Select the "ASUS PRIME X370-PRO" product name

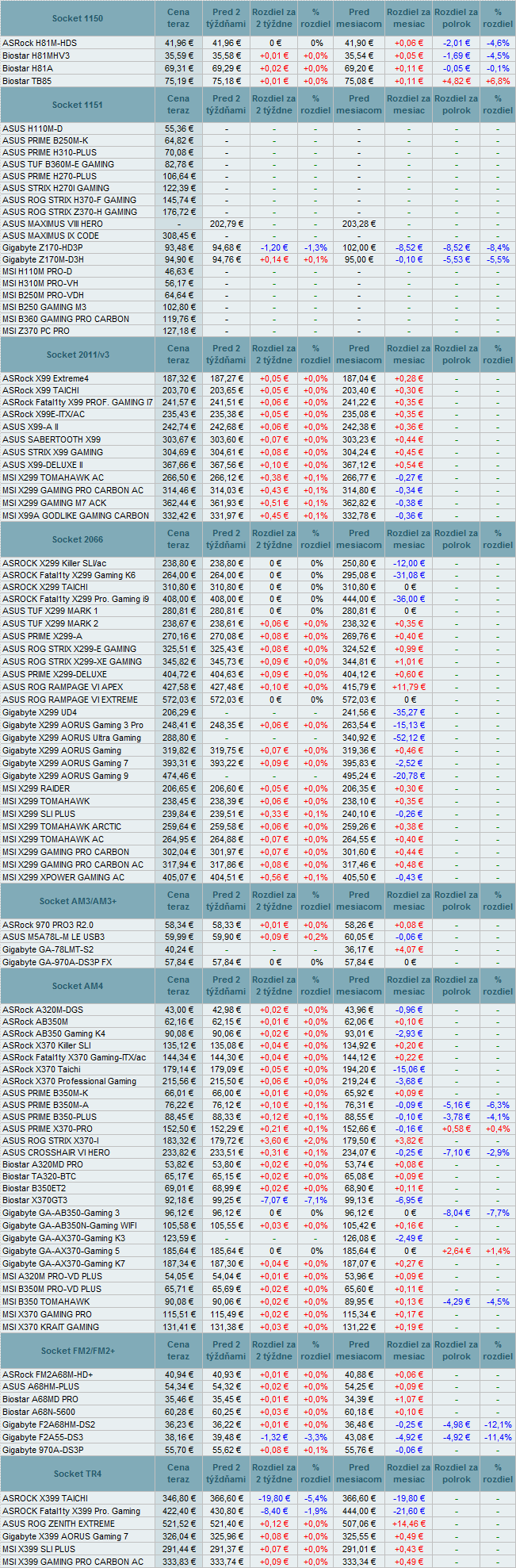[48, 1129]
